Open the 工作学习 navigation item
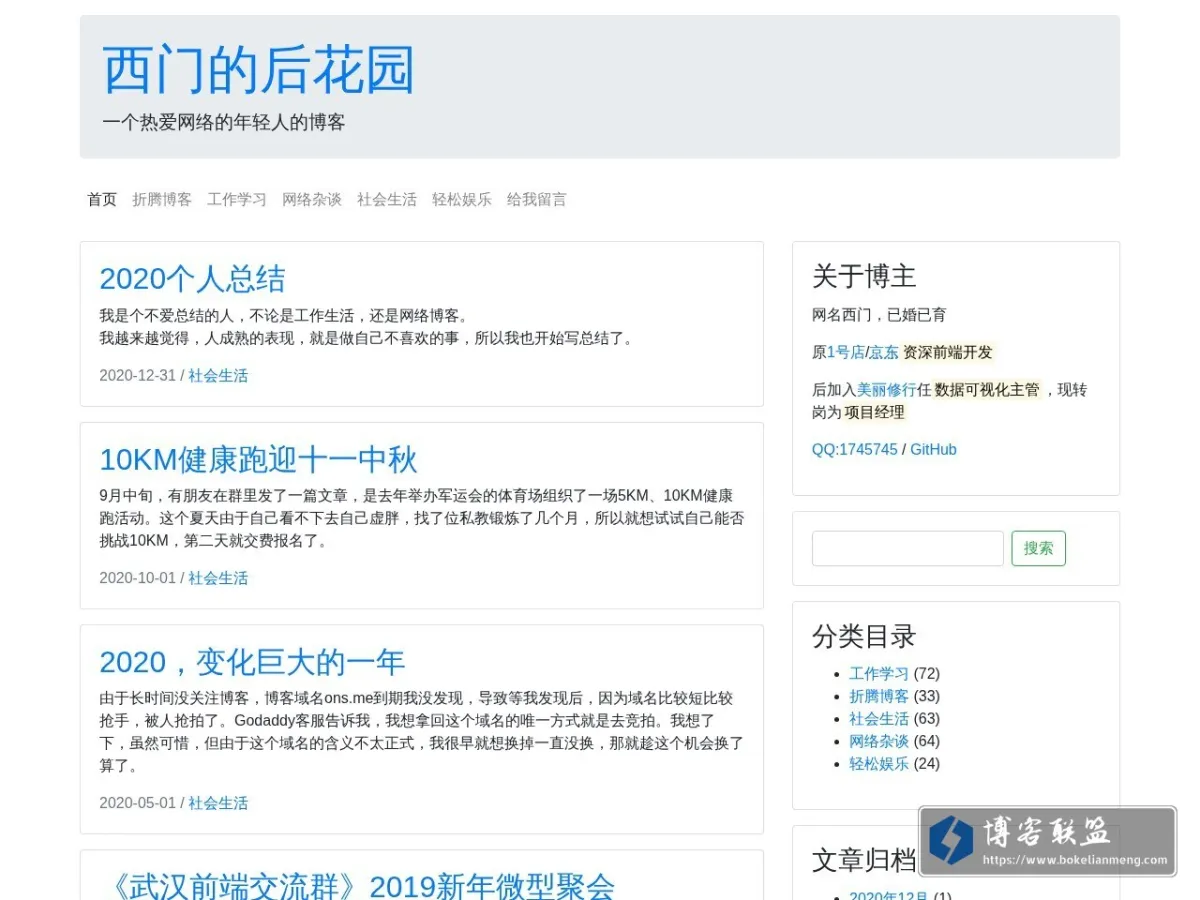The image size is (1200, 900). 237,199
